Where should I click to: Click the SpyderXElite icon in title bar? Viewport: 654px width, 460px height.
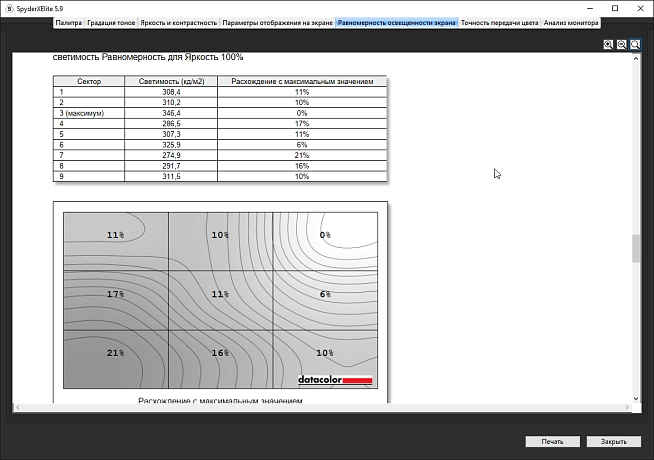point(8,7)
